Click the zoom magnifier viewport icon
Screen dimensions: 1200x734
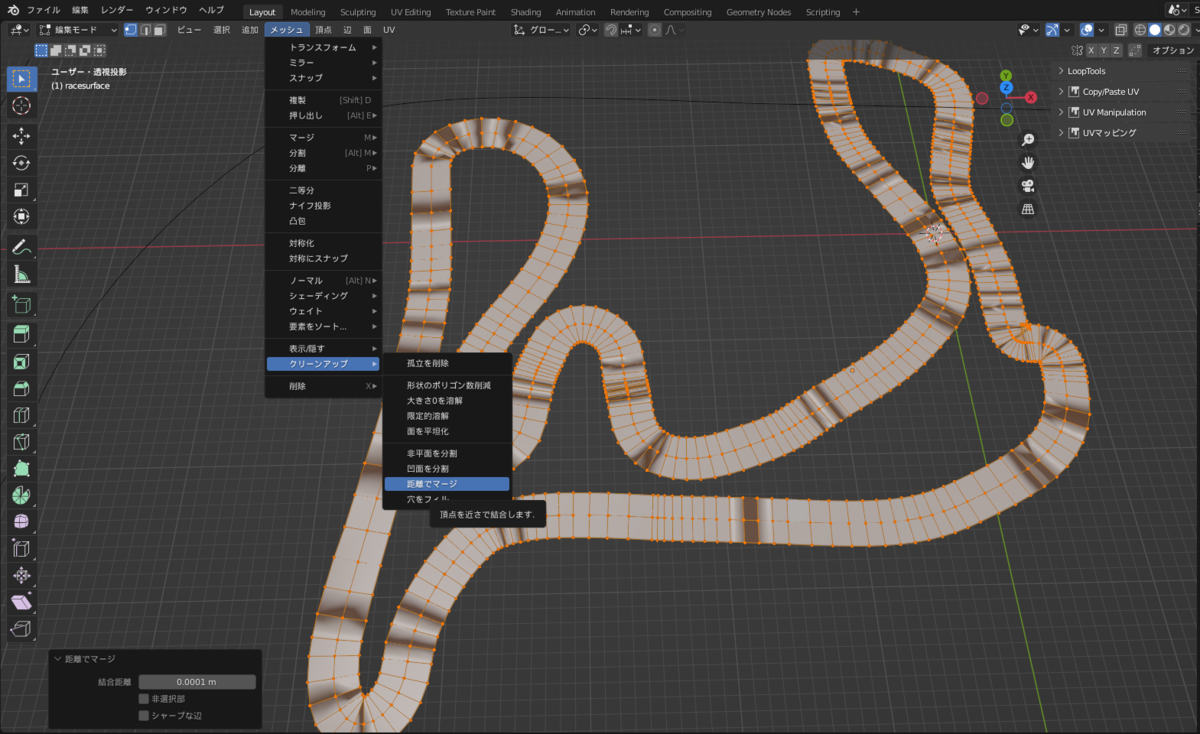point(1027,140)
